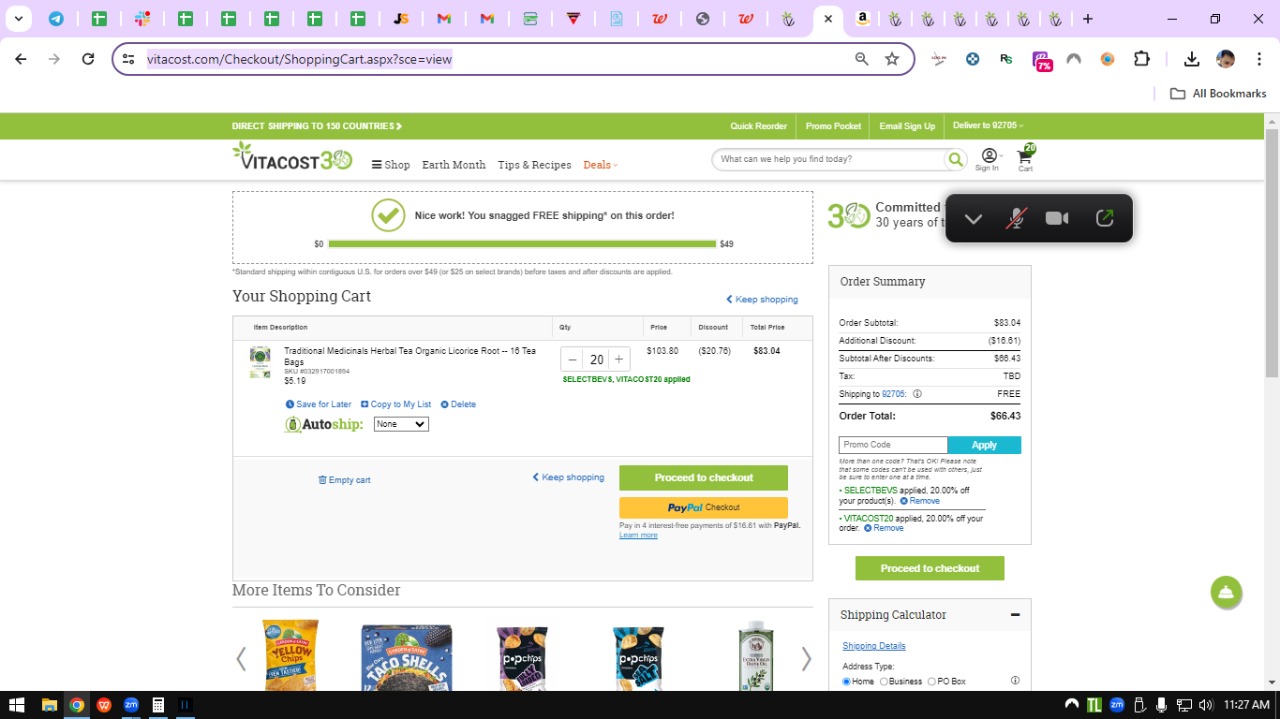Bookmark this page with the star icon
The image size is (1280, 719).
point(892,59)
